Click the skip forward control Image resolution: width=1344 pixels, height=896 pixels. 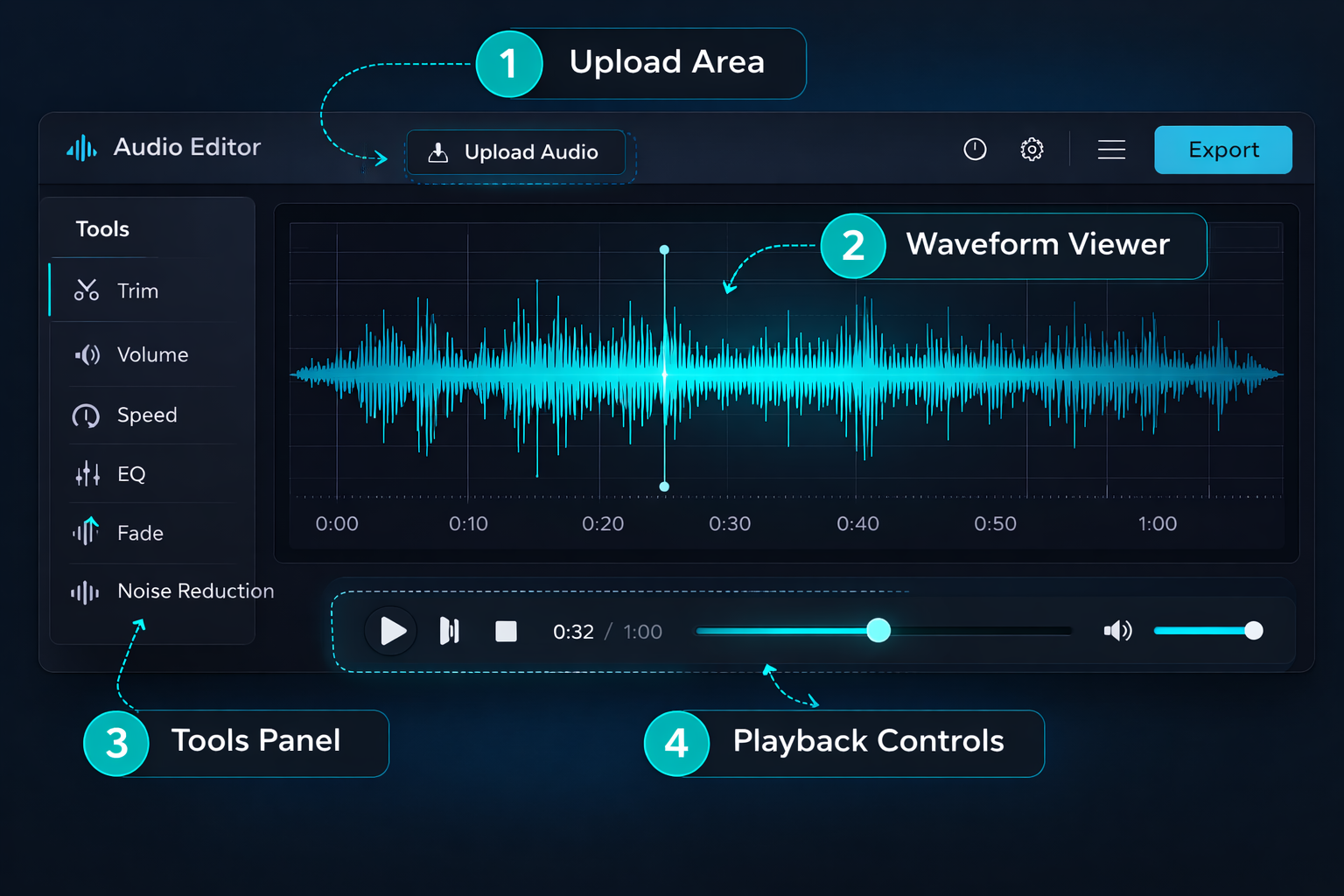click(x=449, y=630)
